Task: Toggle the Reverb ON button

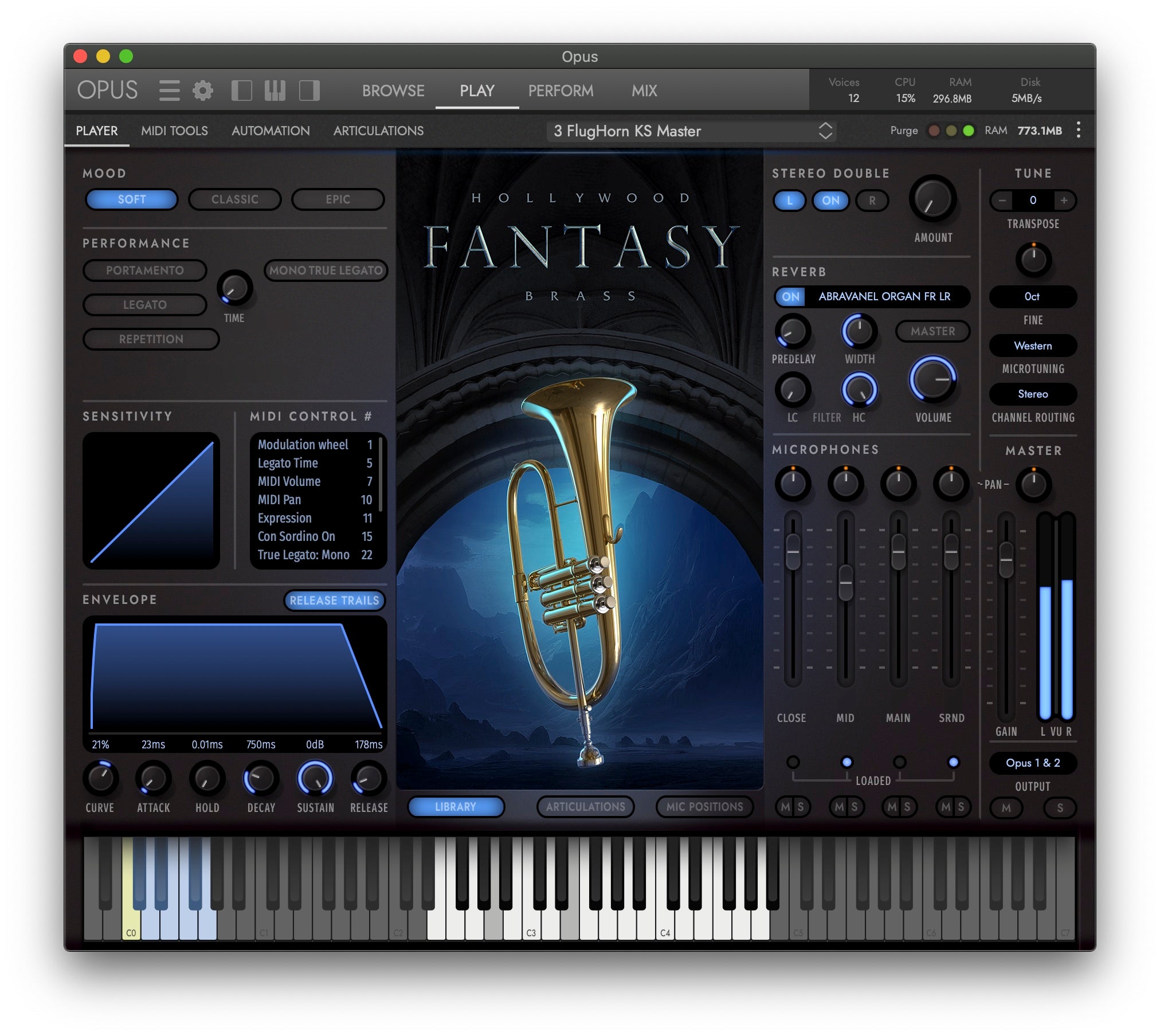Action: coord(790,297)
